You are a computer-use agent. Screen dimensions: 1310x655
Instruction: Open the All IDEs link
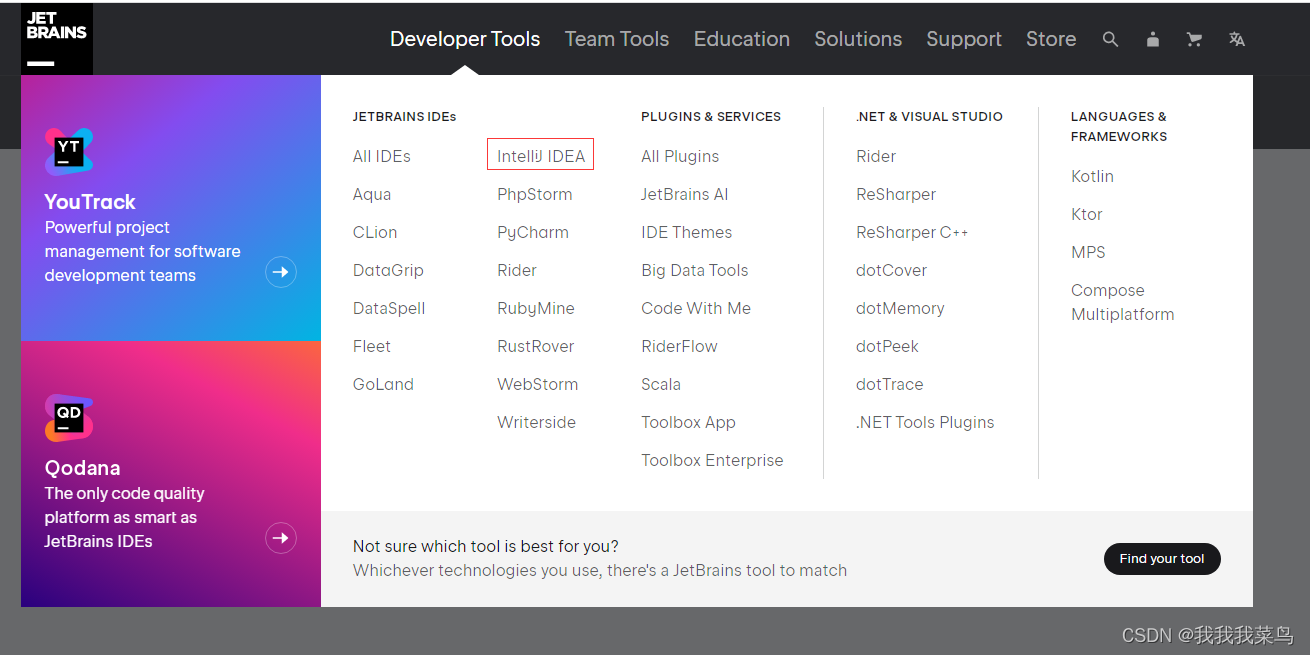point(382,156)
